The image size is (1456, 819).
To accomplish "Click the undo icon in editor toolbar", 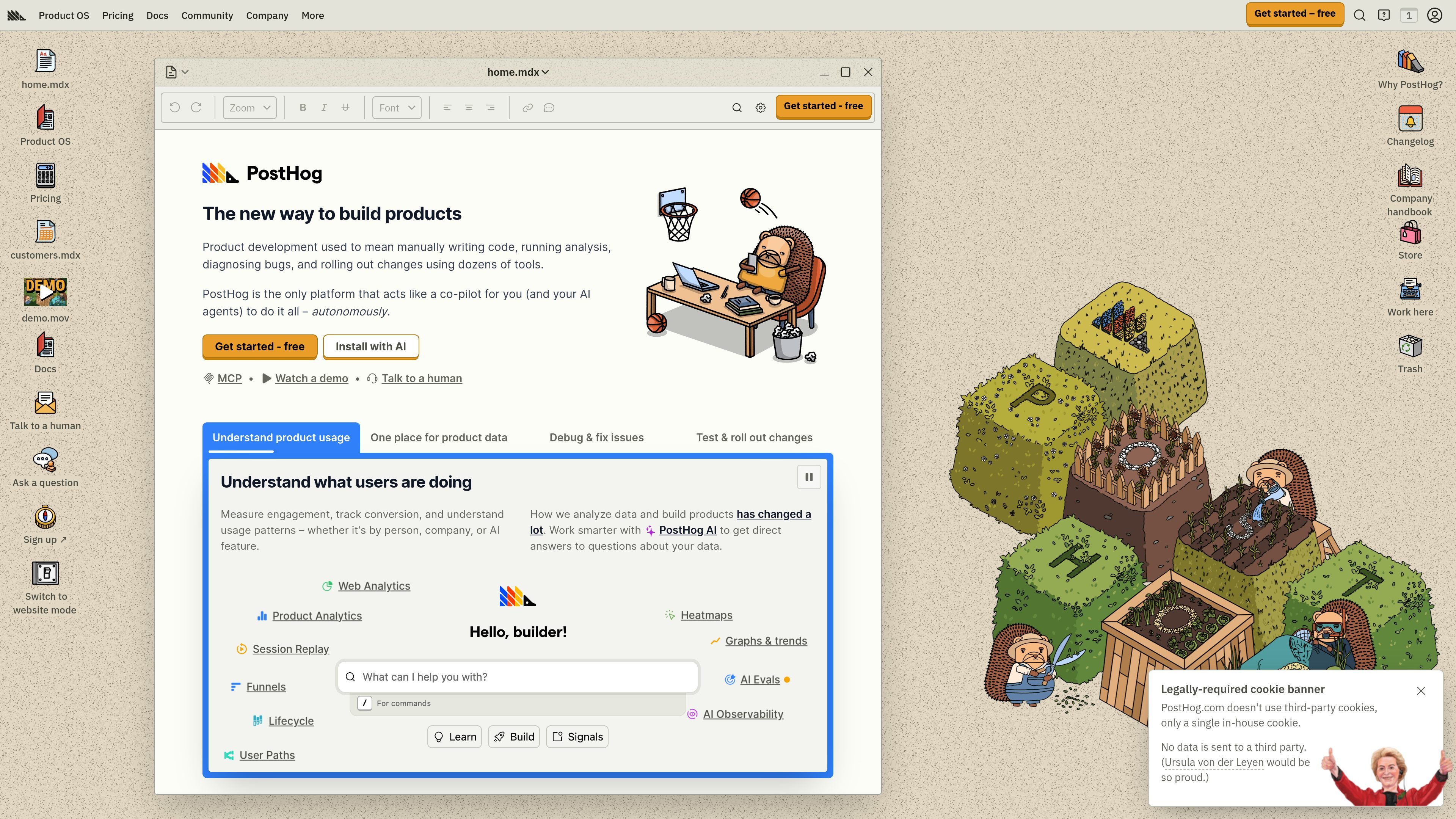I will click(x=175, y=107).
